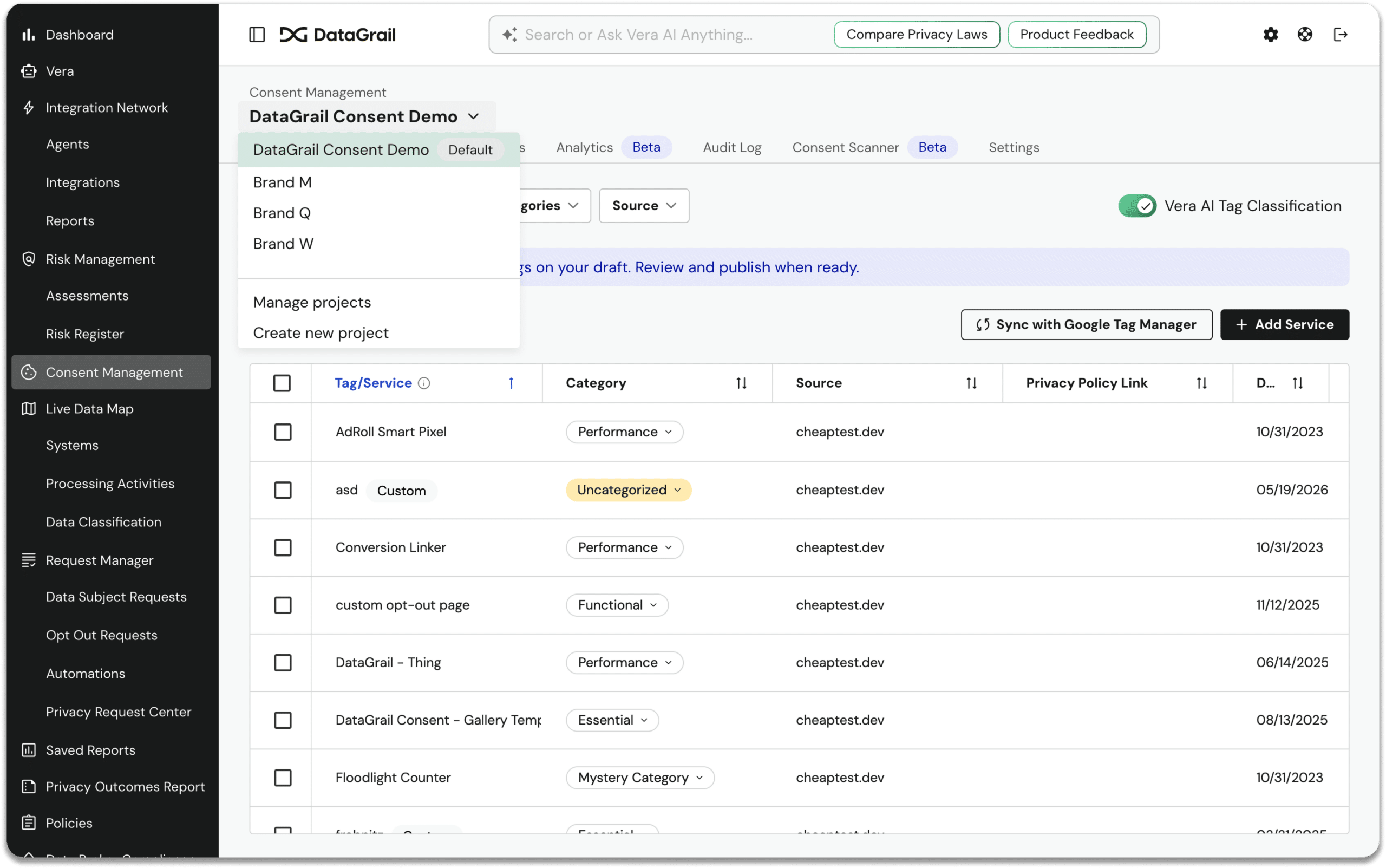Viewport: 1386px width, 868px height.
Task: Click the help lifebuoy icon
Action: point(1304,35)
